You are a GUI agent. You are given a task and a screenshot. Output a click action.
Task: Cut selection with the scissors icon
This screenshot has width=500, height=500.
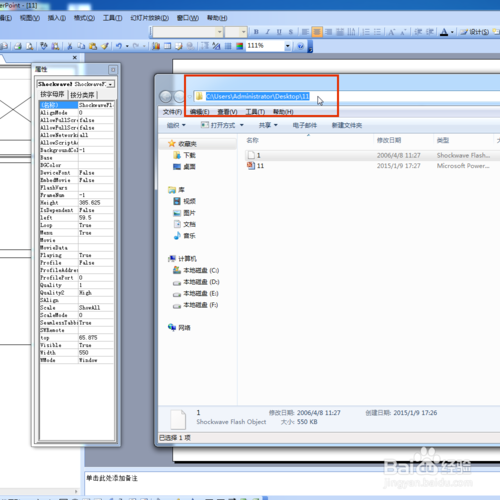coord(70,46)
